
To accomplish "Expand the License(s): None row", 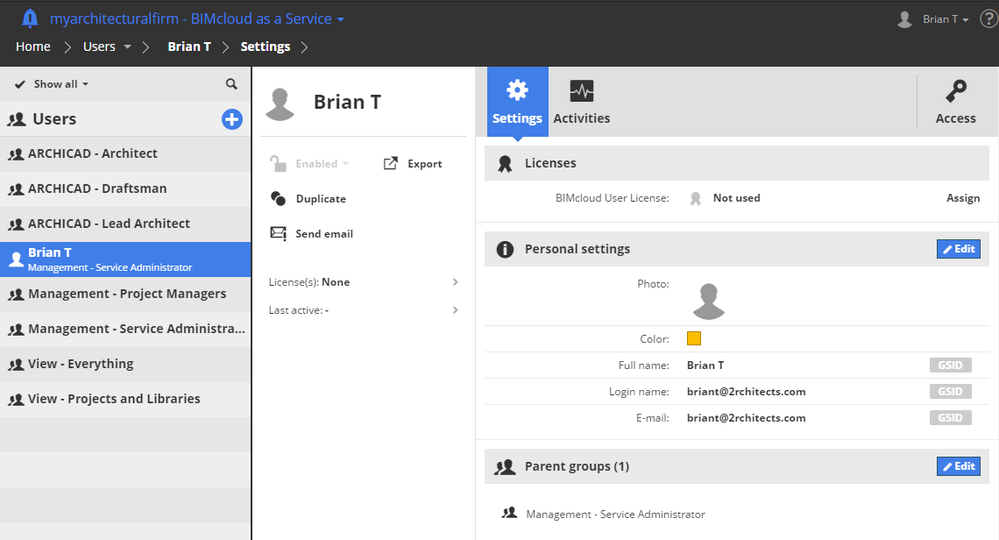I will point(363,282).
